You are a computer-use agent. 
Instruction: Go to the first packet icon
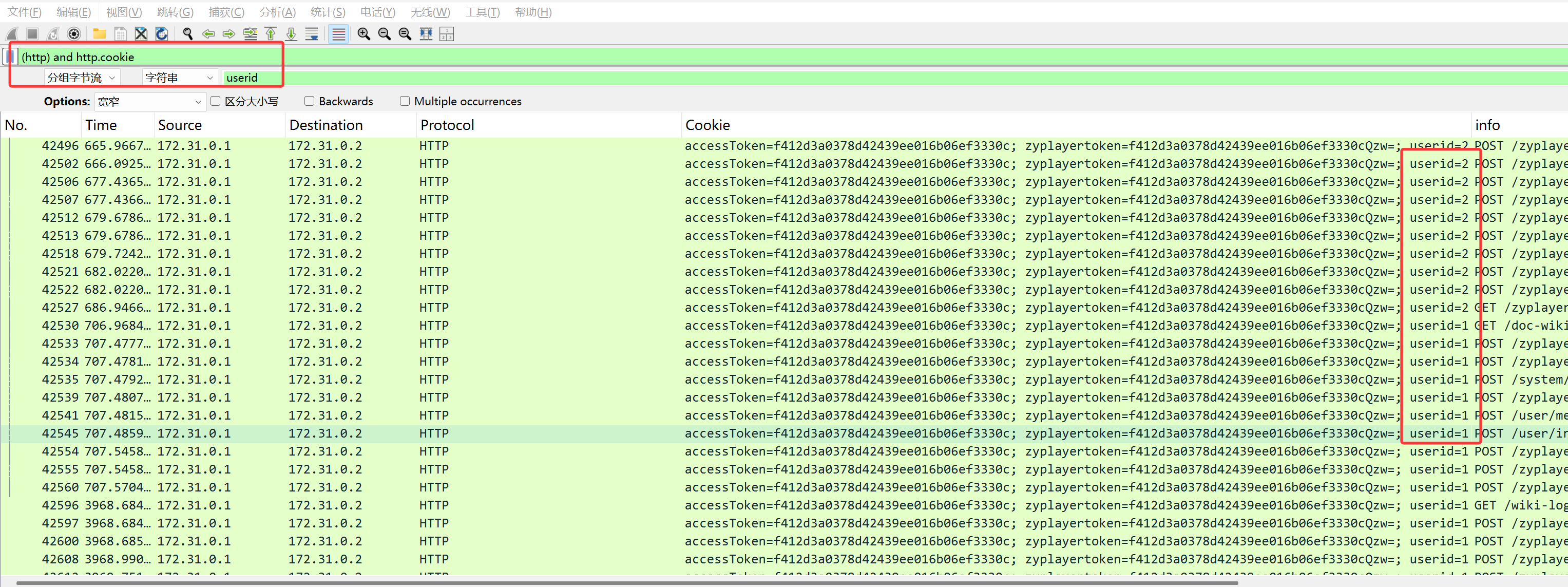point(271,34)
